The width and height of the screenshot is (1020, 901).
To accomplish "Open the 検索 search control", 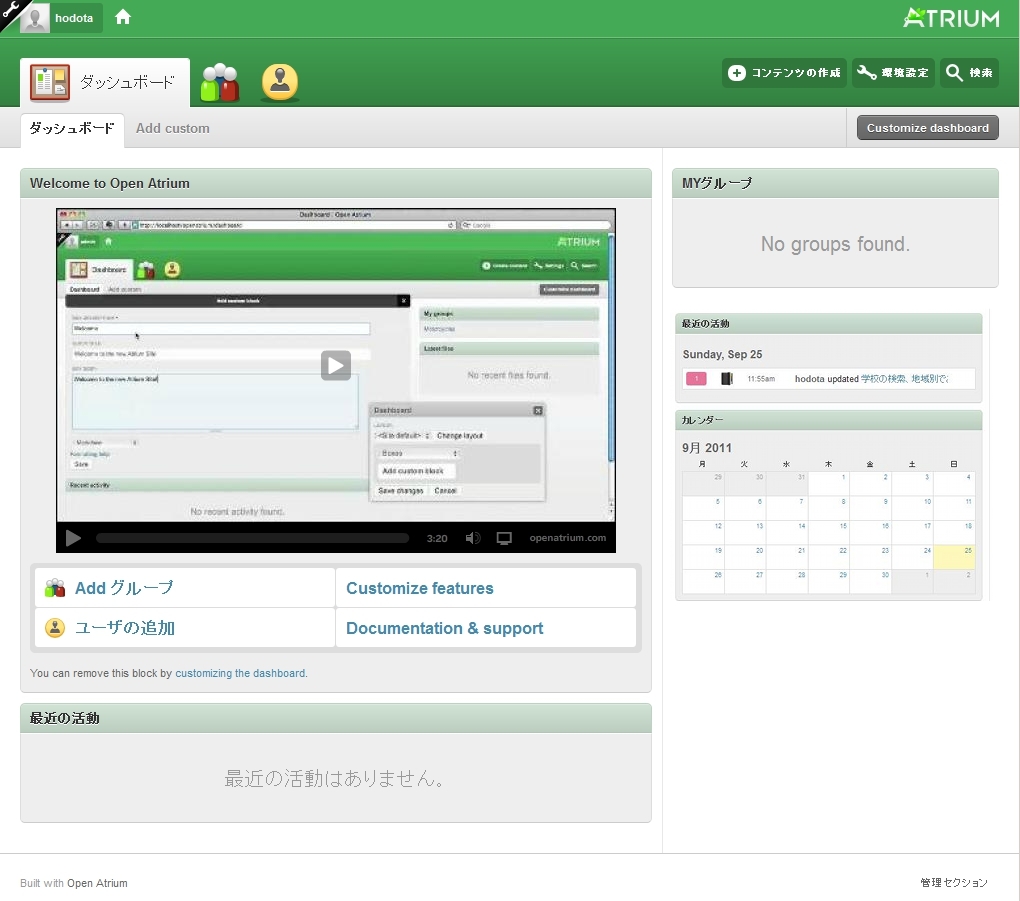I will coord(969,73).
